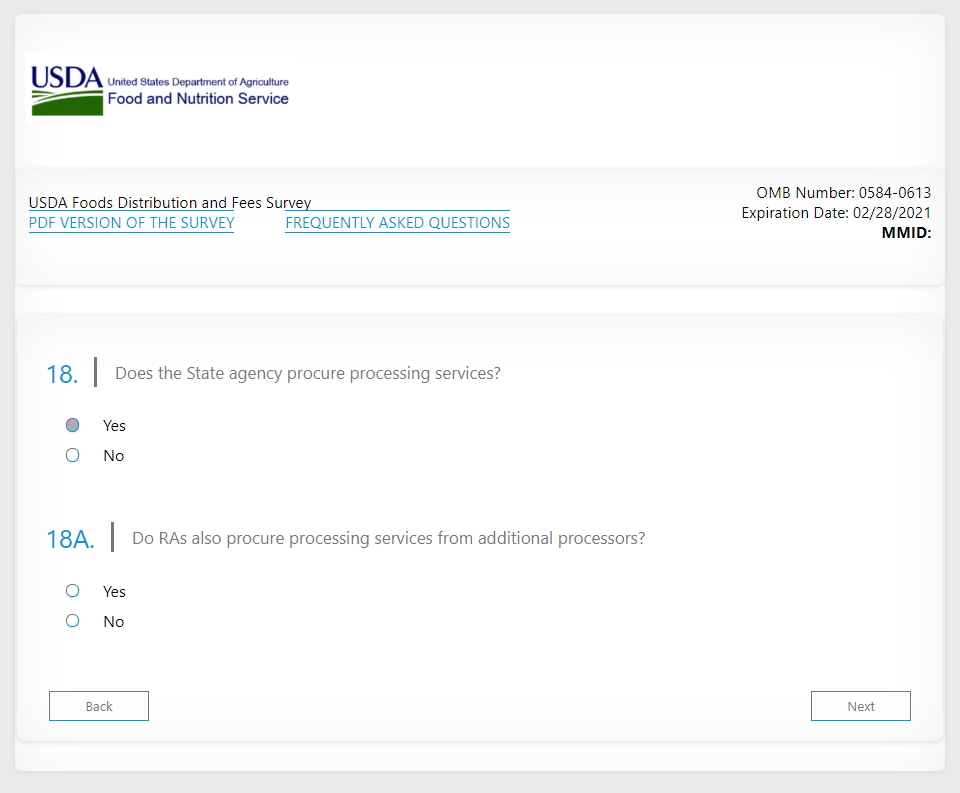Click the Yes label under question 18A
960x793 pixels.
pyautogui.click(x=114, y=592)
